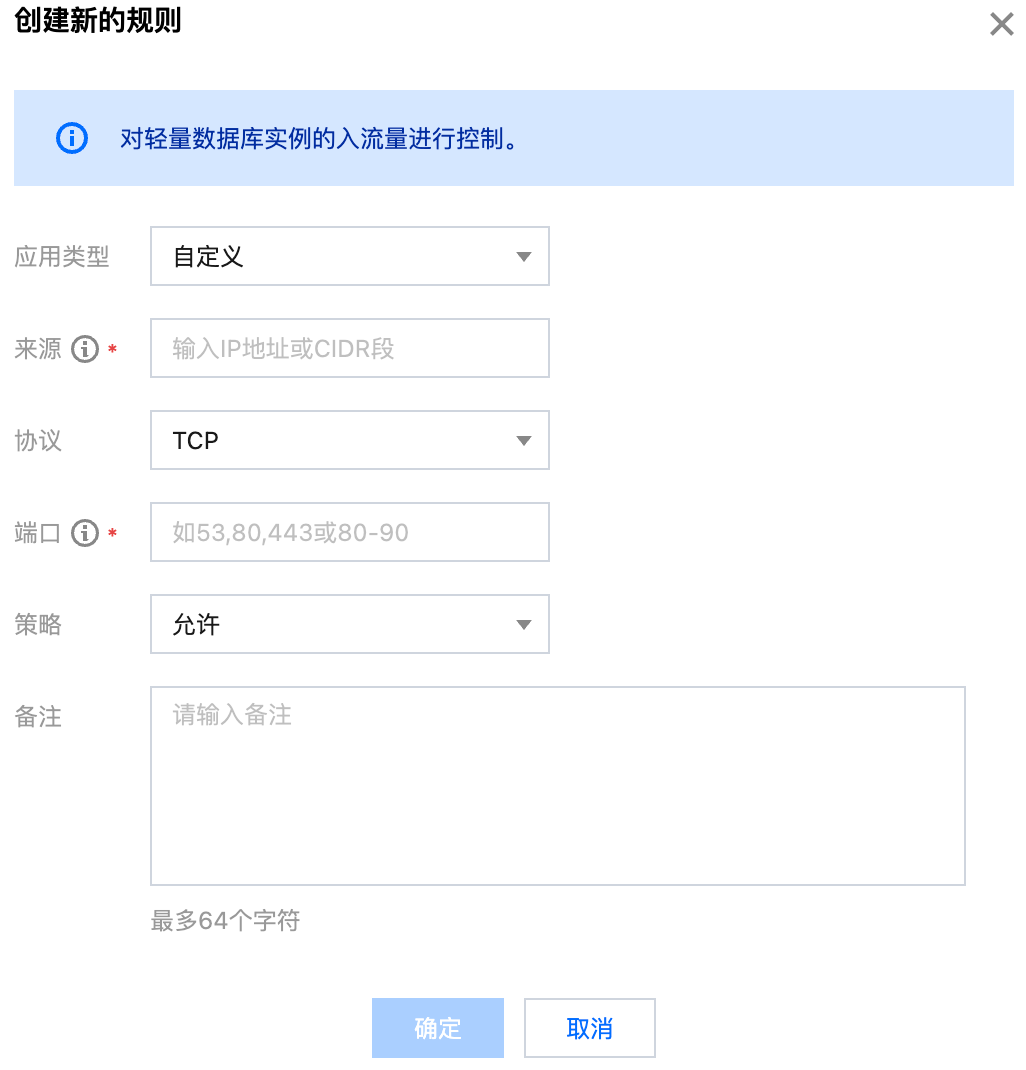Click the 备注 field label
This screenshot has height=1070, width=1026.
pyautogui.click(x=38, y=717)
